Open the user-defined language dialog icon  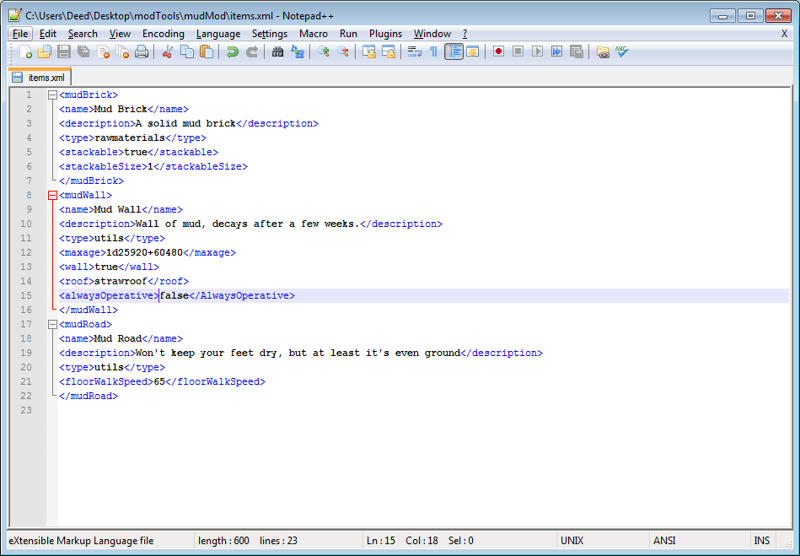pyautogui.click(x=473, y=52)
